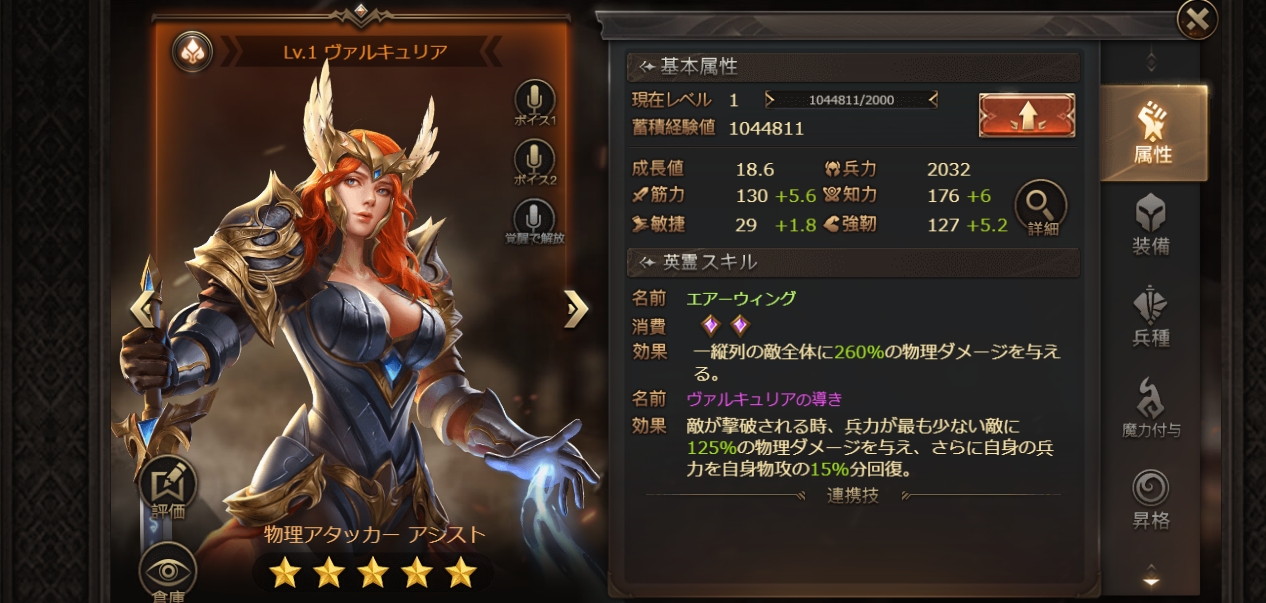
Task: Click the experience progress bar 1044811/2000
Action: [x=851, y=99]
